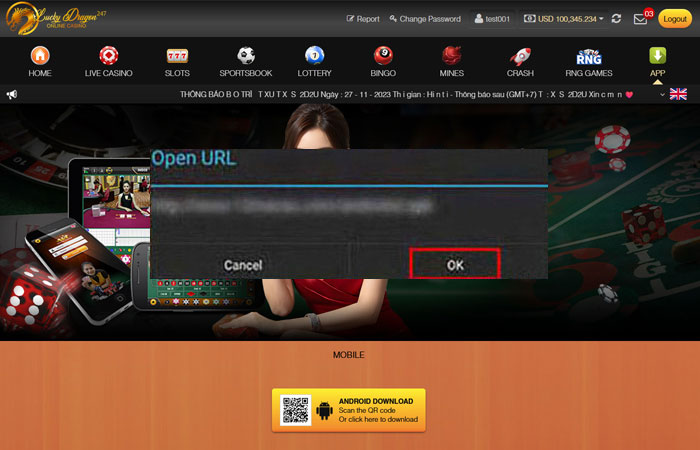Switch language using the UK flag

[678, 94]
